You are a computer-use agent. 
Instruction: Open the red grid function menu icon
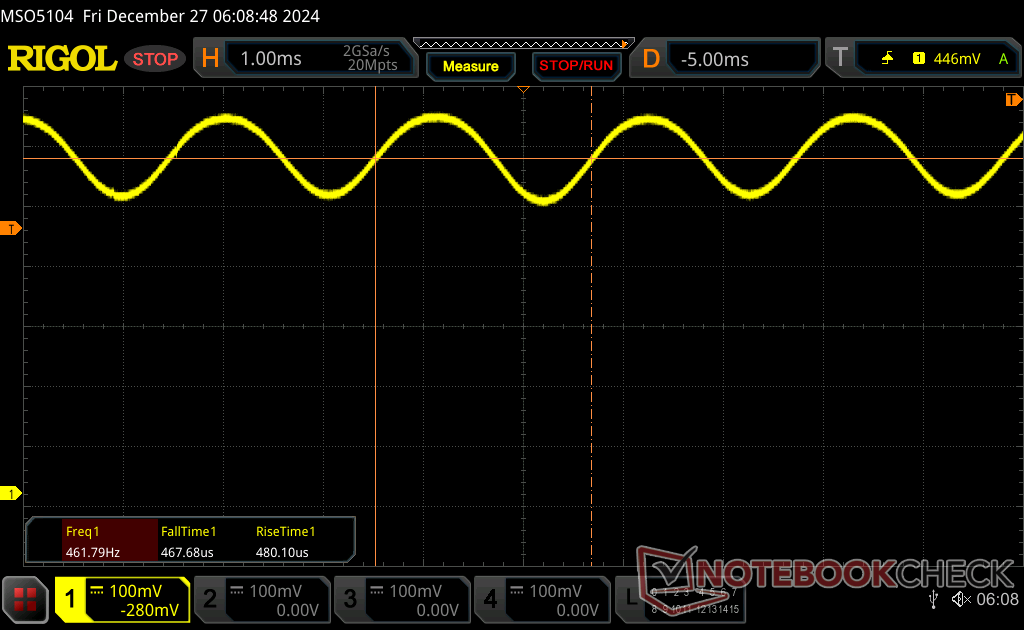coord(25,599)
